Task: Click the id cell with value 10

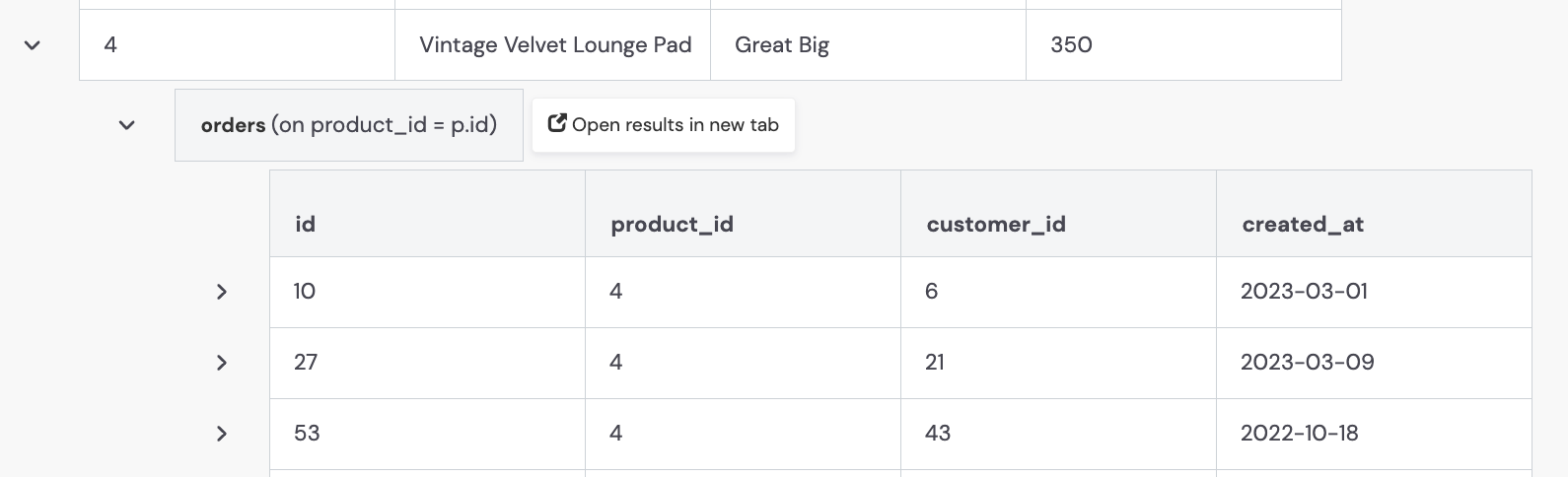Action: 427,292
